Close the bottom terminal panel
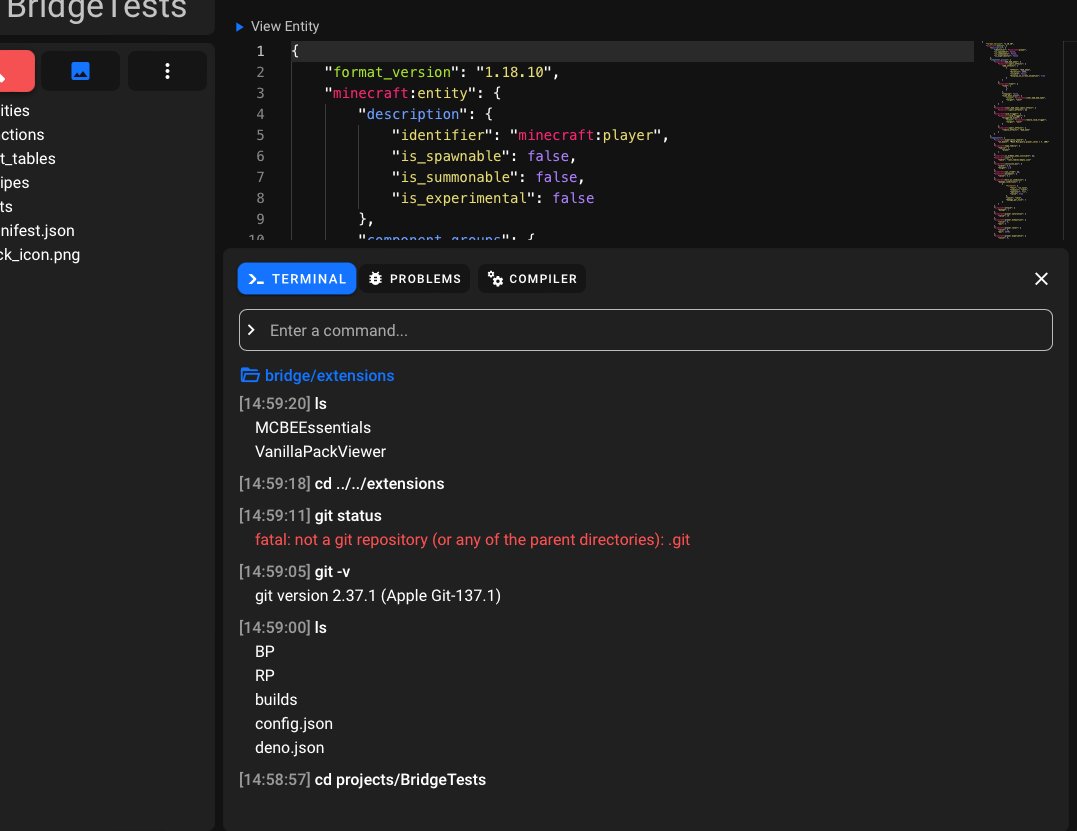 coord(1041,279)
